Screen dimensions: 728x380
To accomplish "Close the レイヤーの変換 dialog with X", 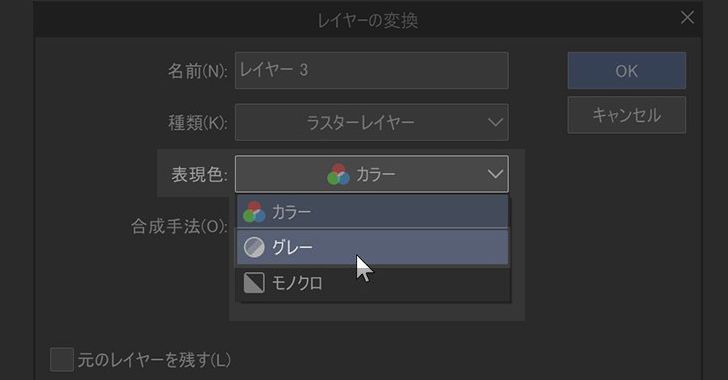I will point(687,18).
